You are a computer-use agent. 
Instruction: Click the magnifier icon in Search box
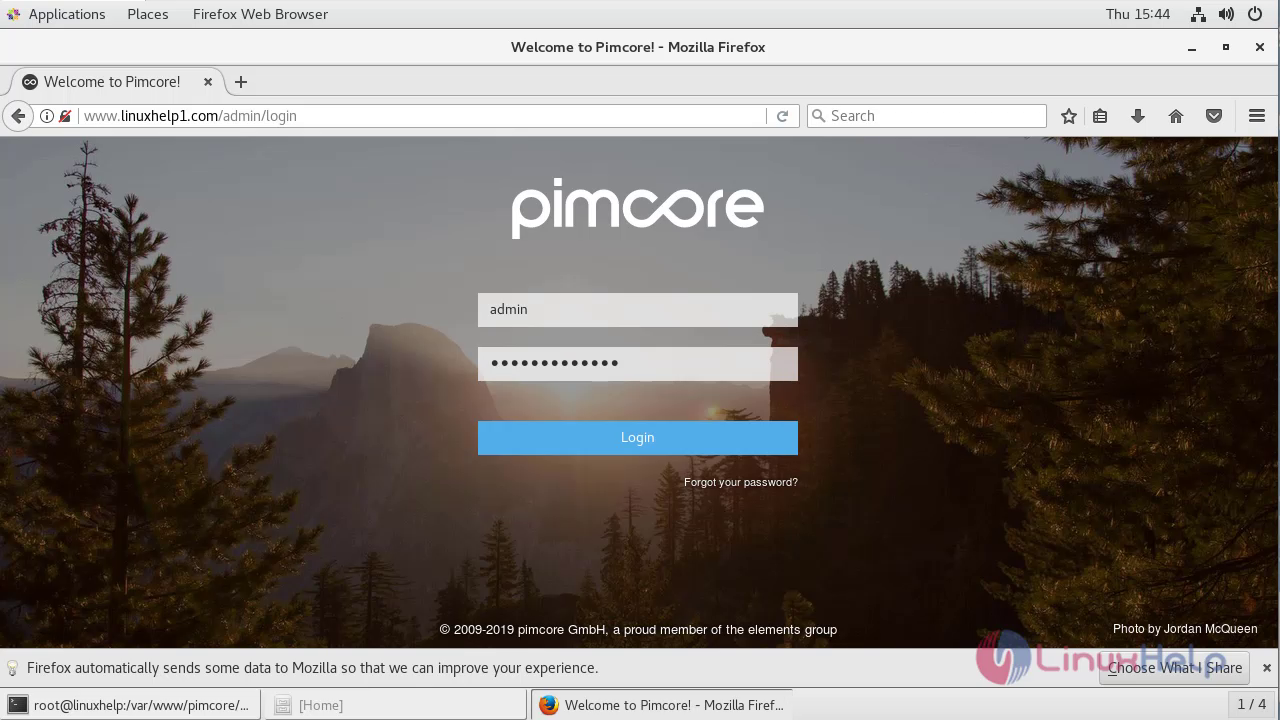point(819,116)
